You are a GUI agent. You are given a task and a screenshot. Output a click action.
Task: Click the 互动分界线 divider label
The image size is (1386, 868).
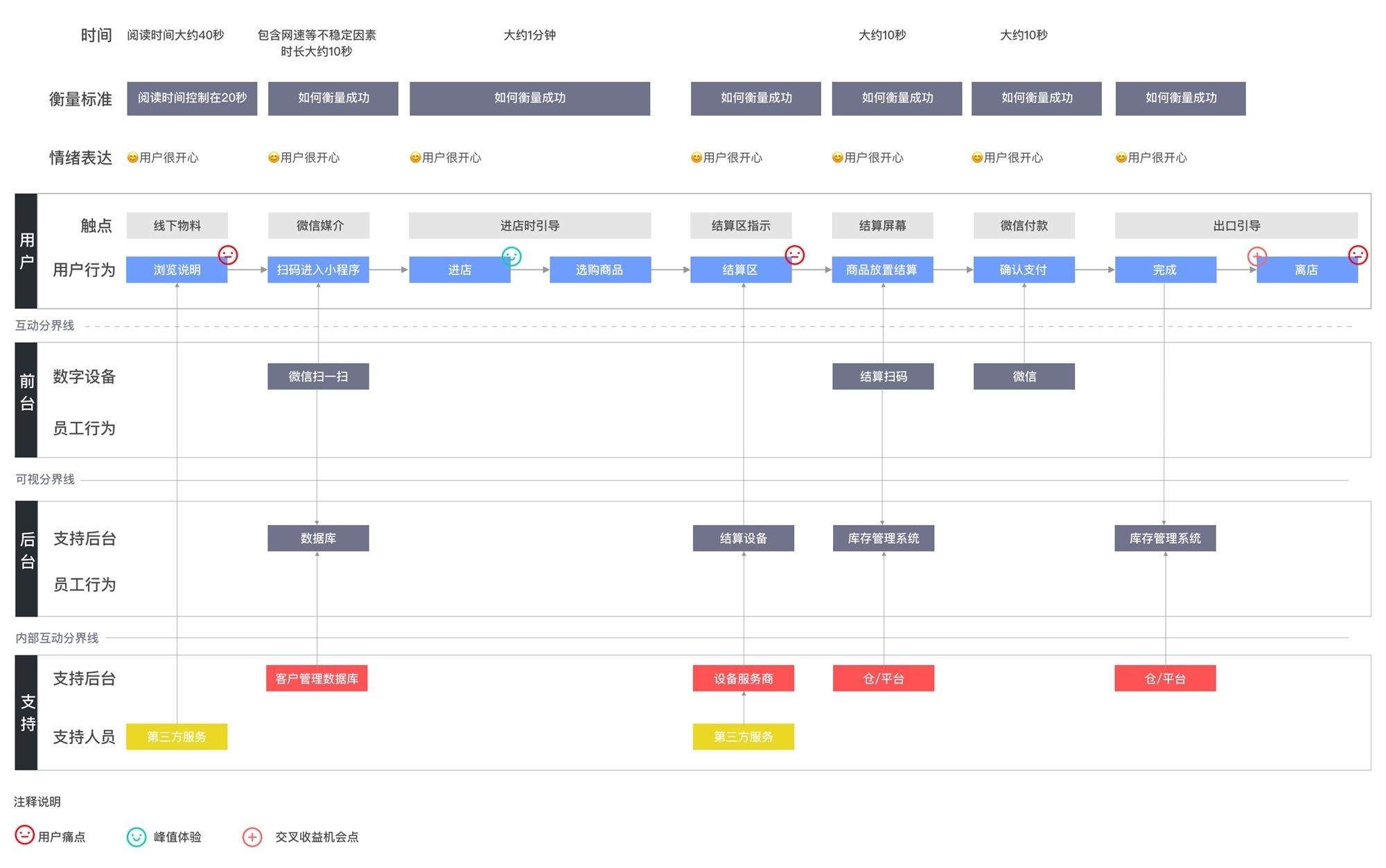click(x=44, y=325)
